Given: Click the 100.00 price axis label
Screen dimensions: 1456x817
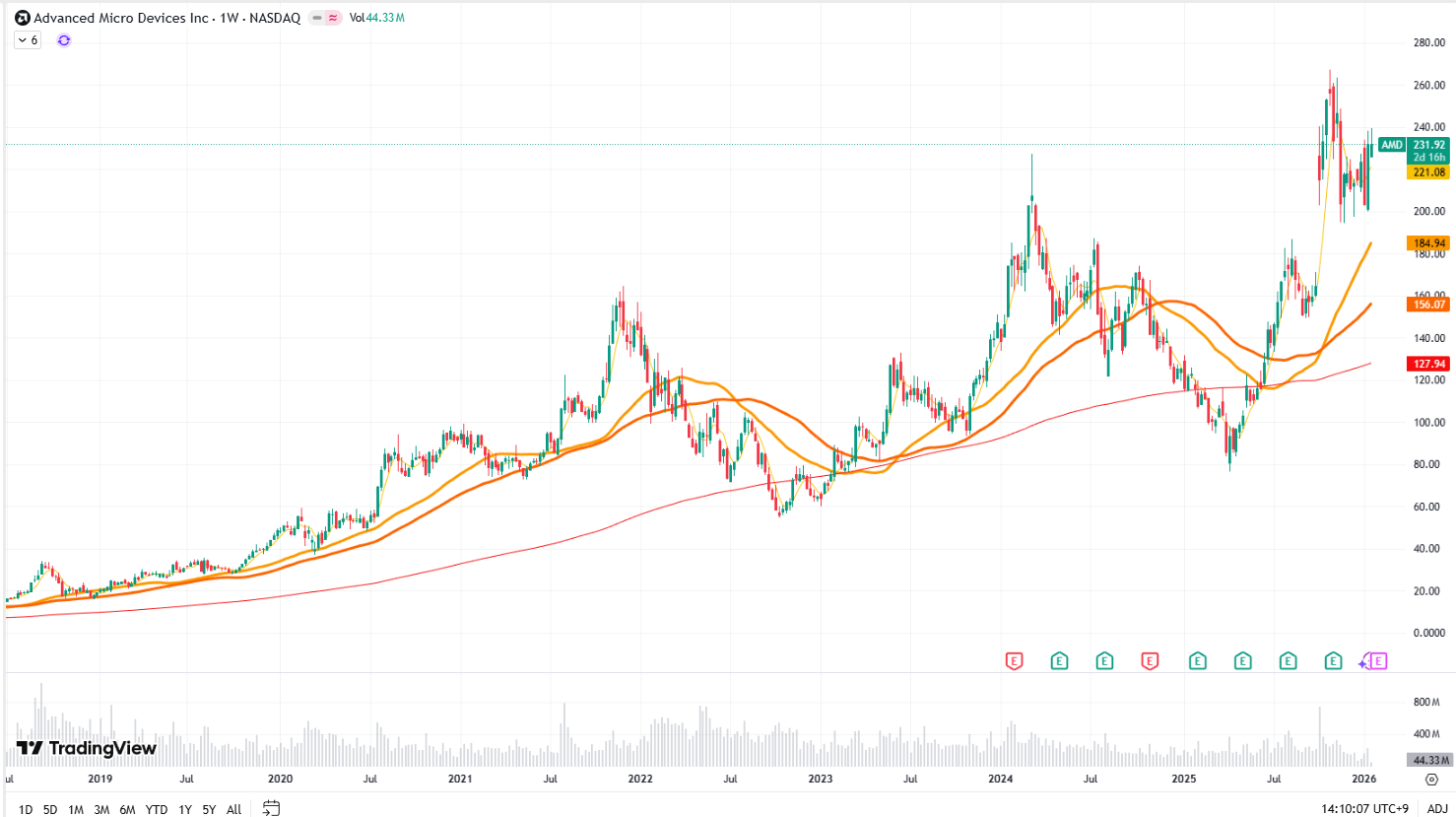Looking at the screenshot, I should (x=1429, y=422).
